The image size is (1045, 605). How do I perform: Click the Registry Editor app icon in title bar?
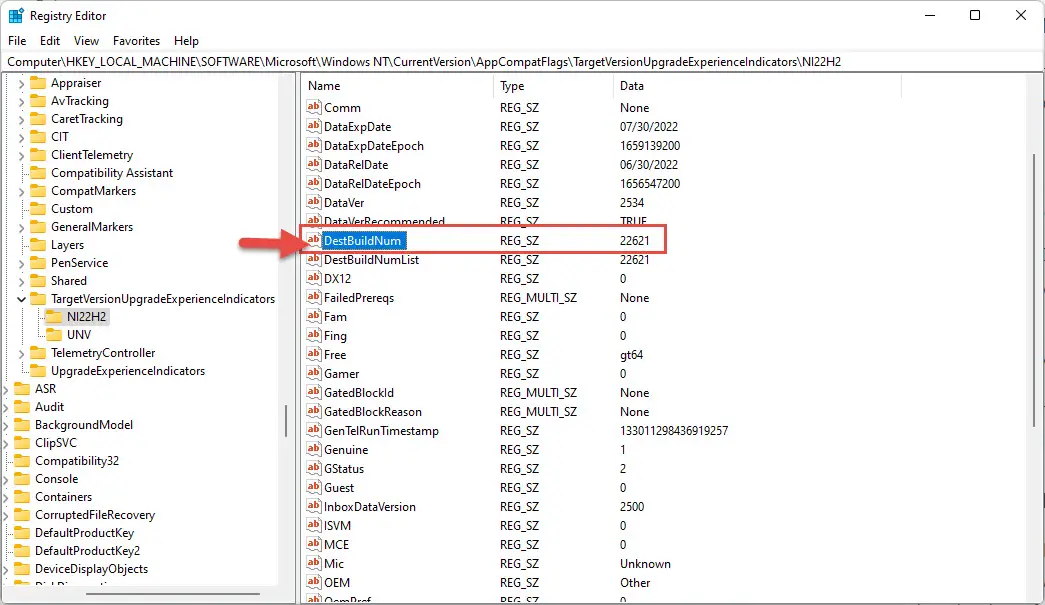[x=16, y=15]
